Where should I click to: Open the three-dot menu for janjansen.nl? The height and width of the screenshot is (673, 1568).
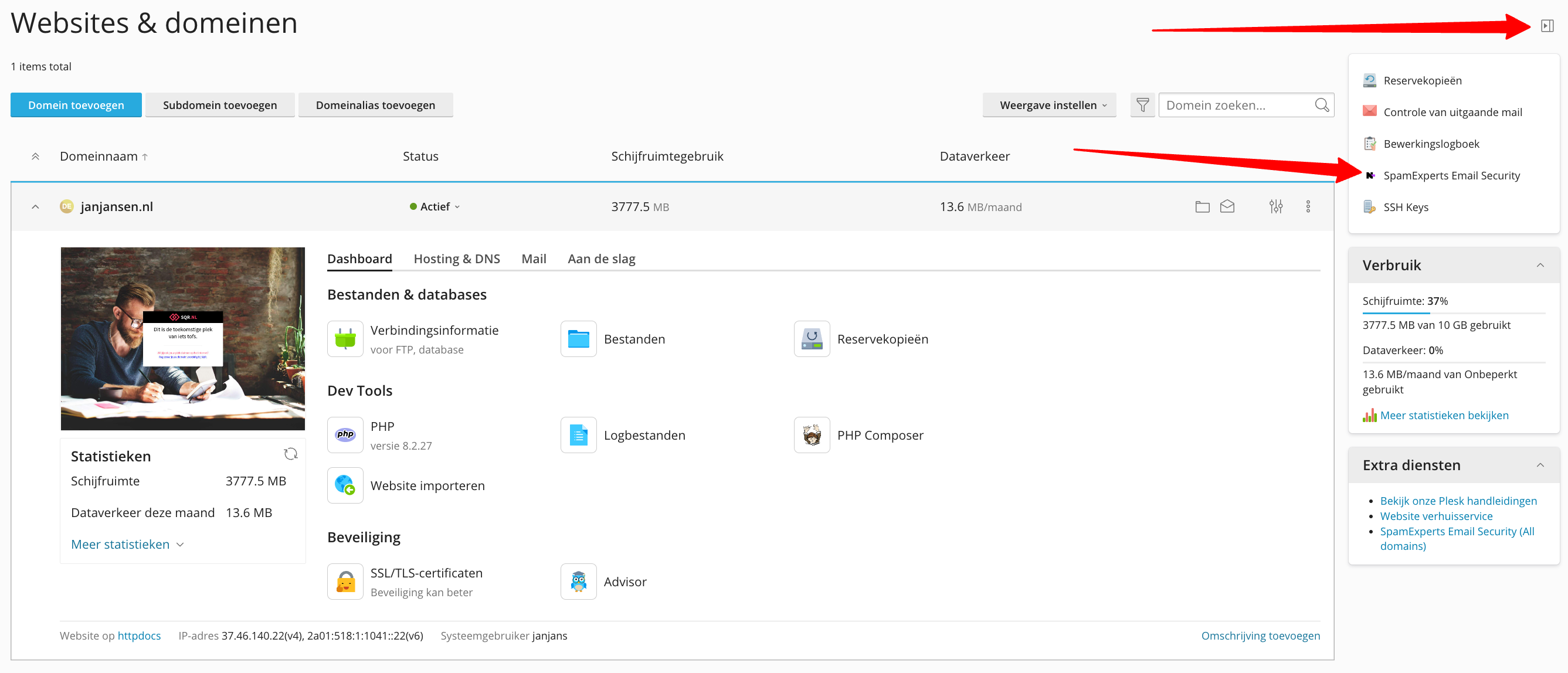click(1308, 207)
